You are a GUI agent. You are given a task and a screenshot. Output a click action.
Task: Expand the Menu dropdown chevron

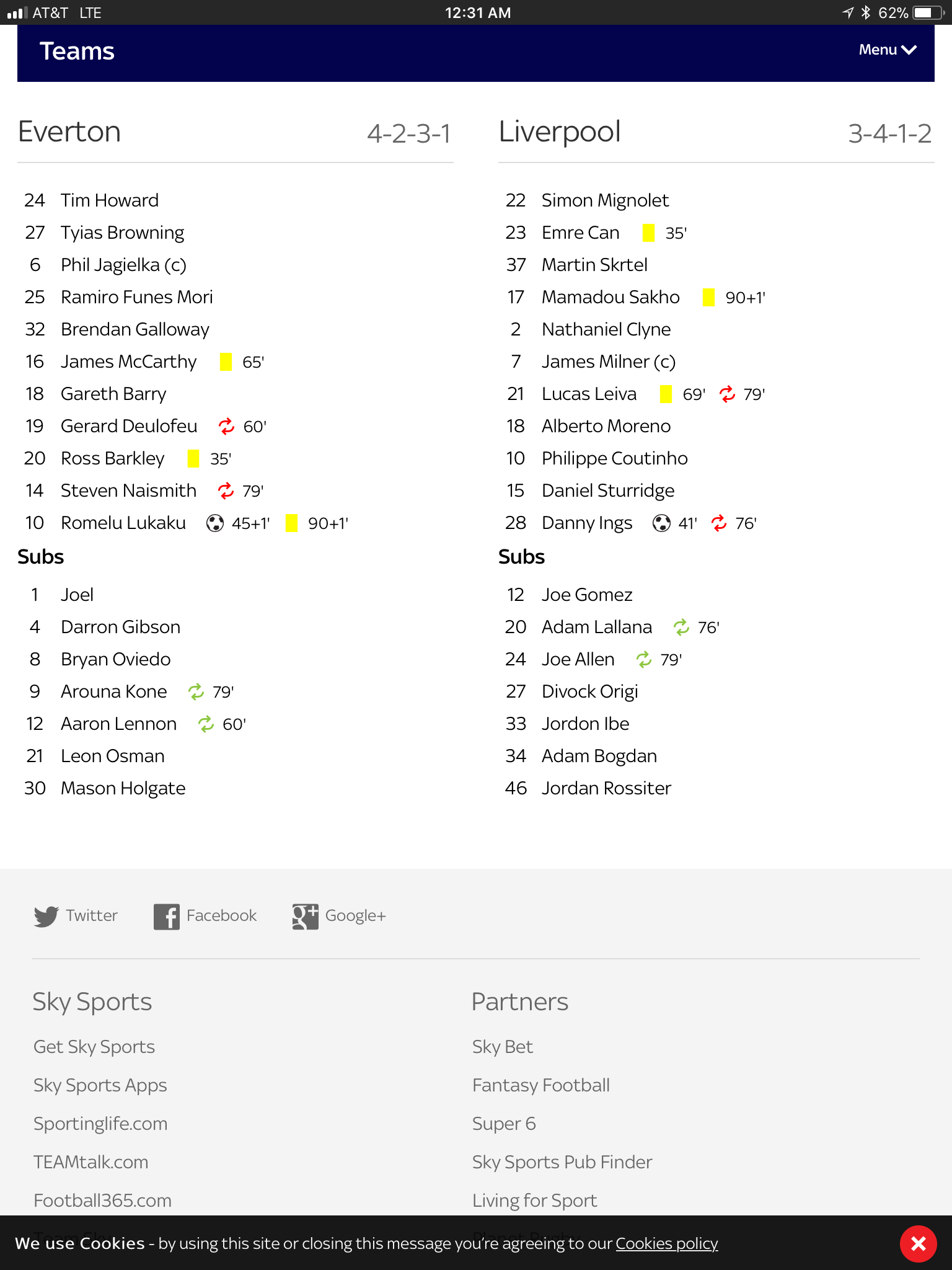[909, 50]
